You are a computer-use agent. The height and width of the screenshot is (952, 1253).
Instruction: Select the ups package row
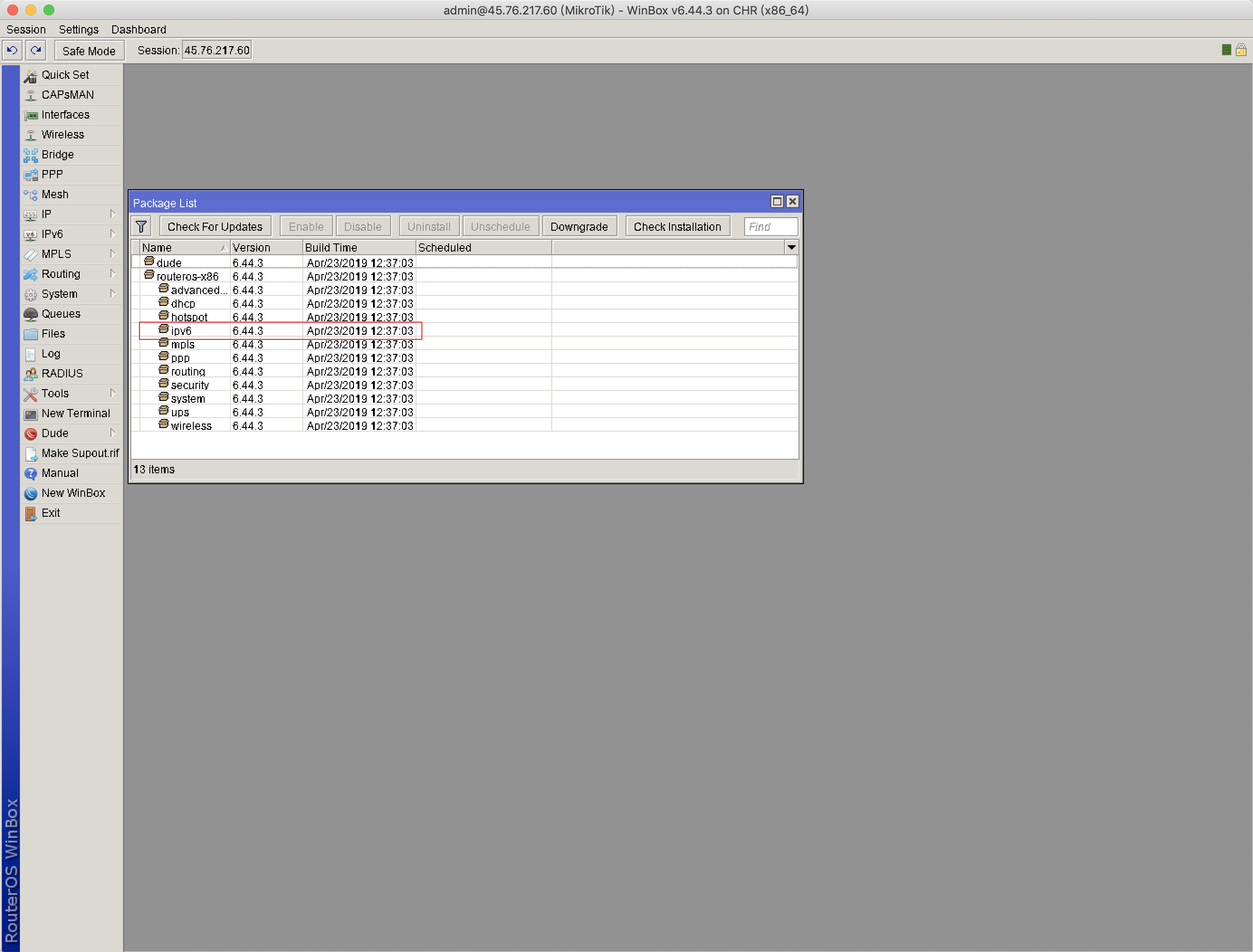(464, 412)
